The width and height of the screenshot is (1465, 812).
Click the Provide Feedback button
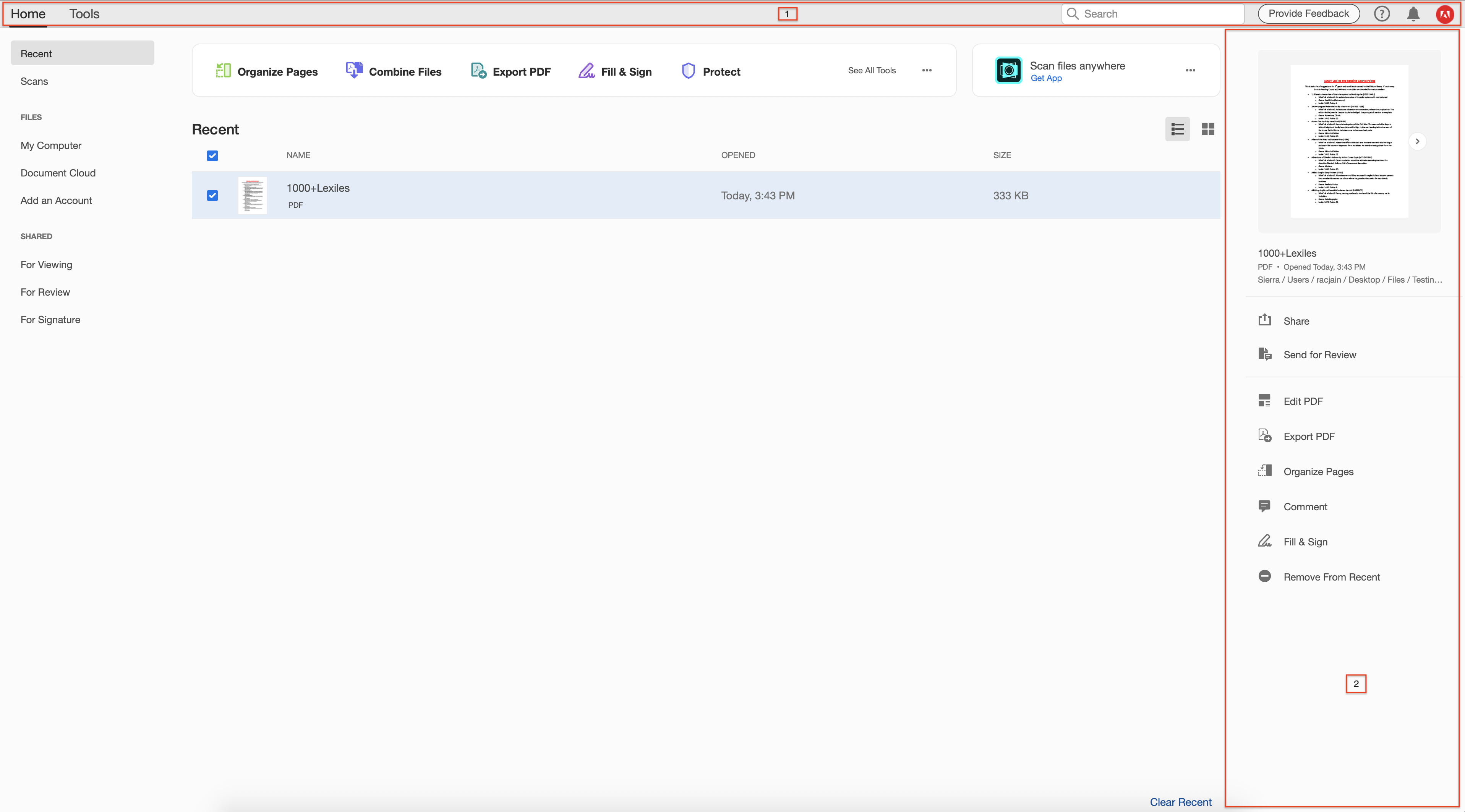(1308, 14)
